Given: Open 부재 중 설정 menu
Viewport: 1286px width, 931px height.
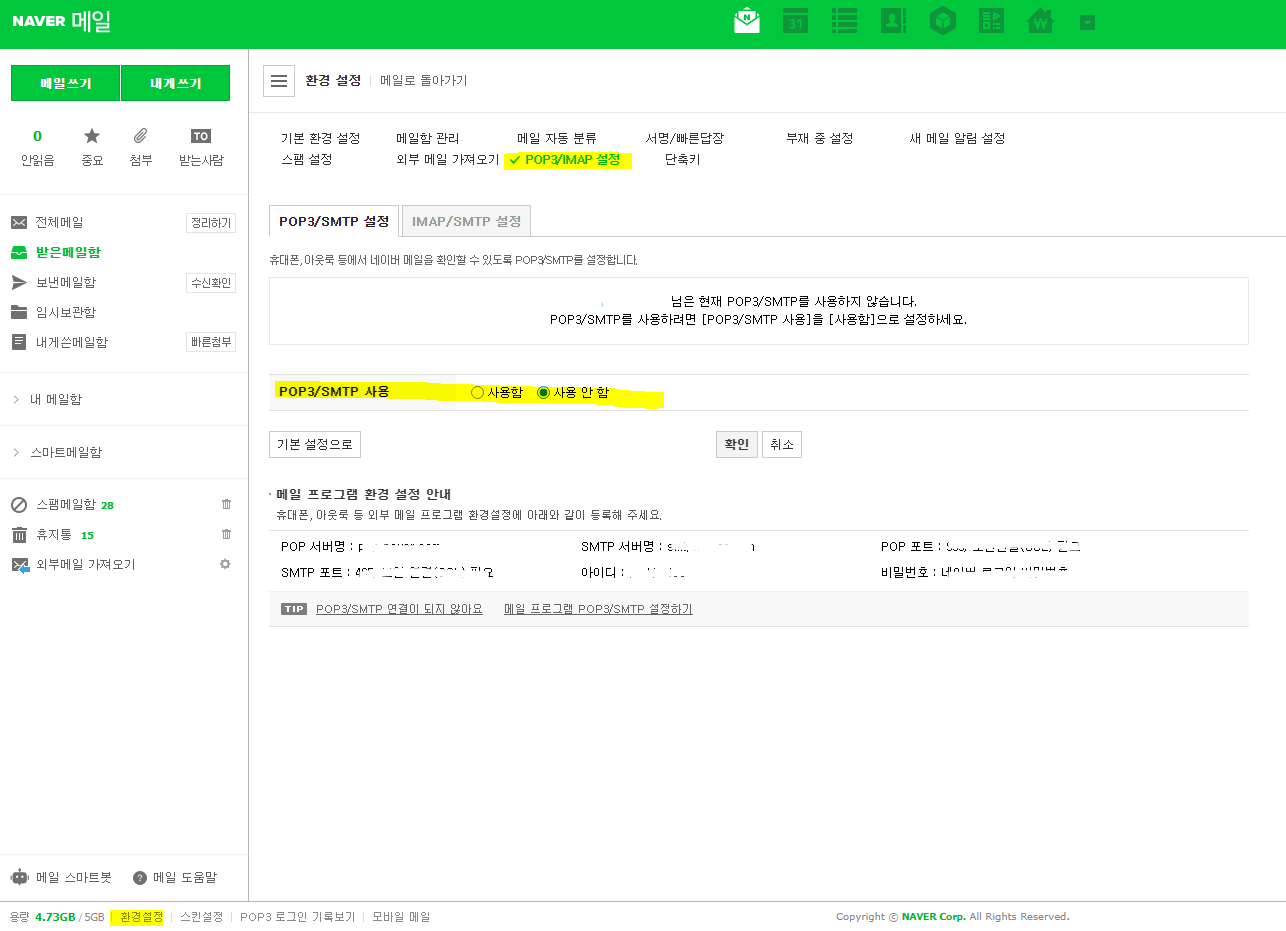Looking at the screenshot, I should [x=819, y=138].
